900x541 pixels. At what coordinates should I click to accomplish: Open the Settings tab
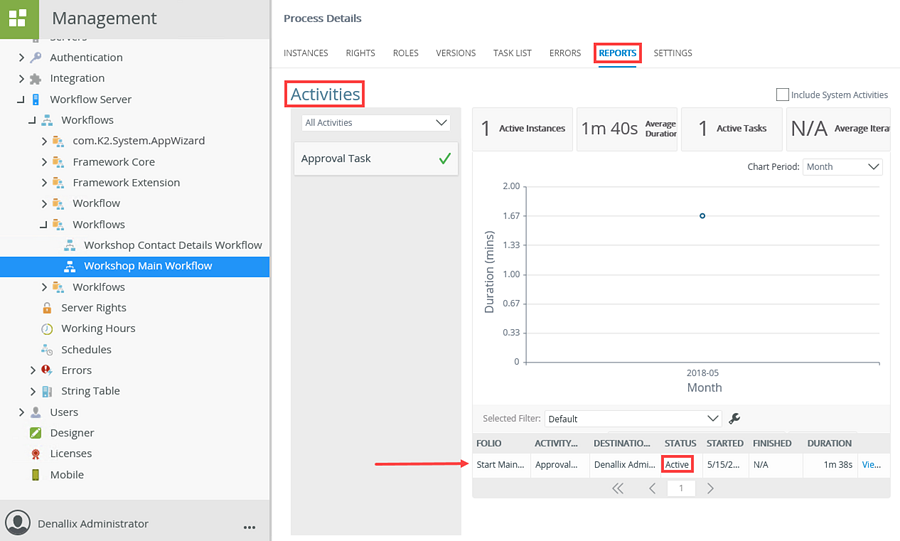point(672,53)
